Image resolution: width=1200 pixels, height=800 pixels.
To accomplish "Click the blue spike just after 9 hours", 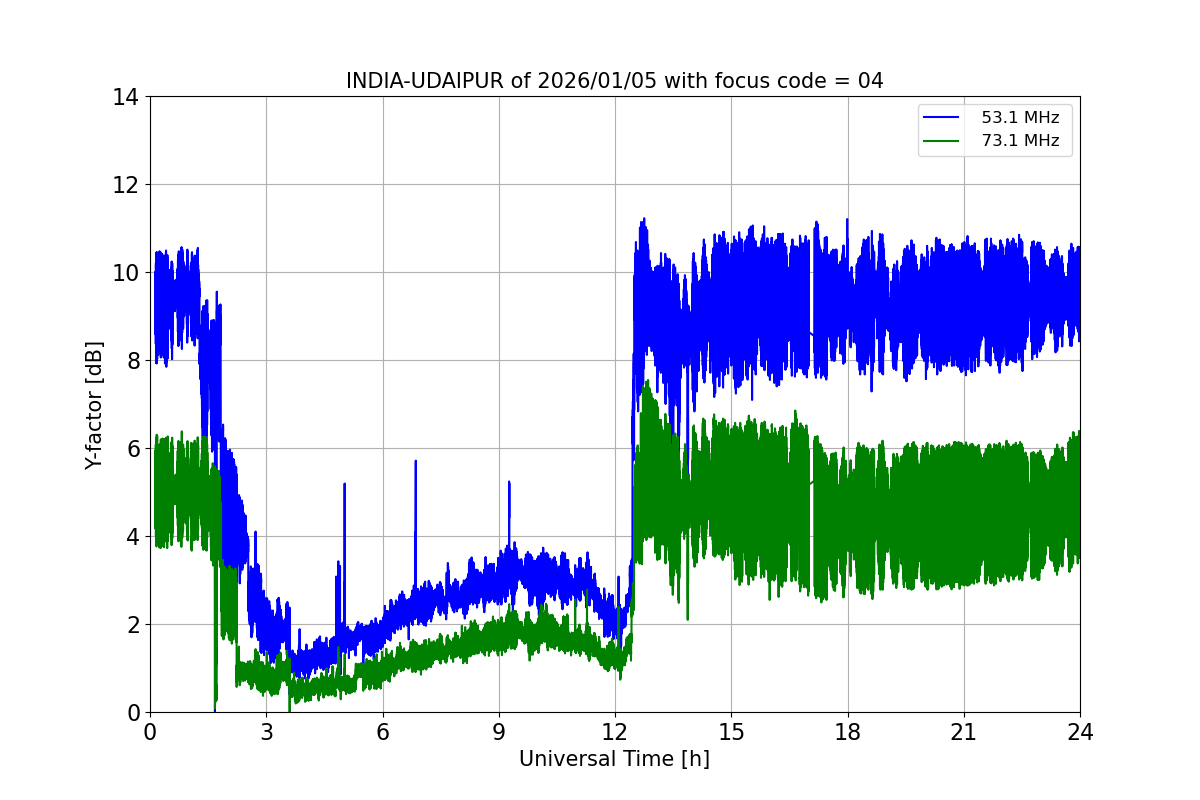I will (x=509, y=515).
